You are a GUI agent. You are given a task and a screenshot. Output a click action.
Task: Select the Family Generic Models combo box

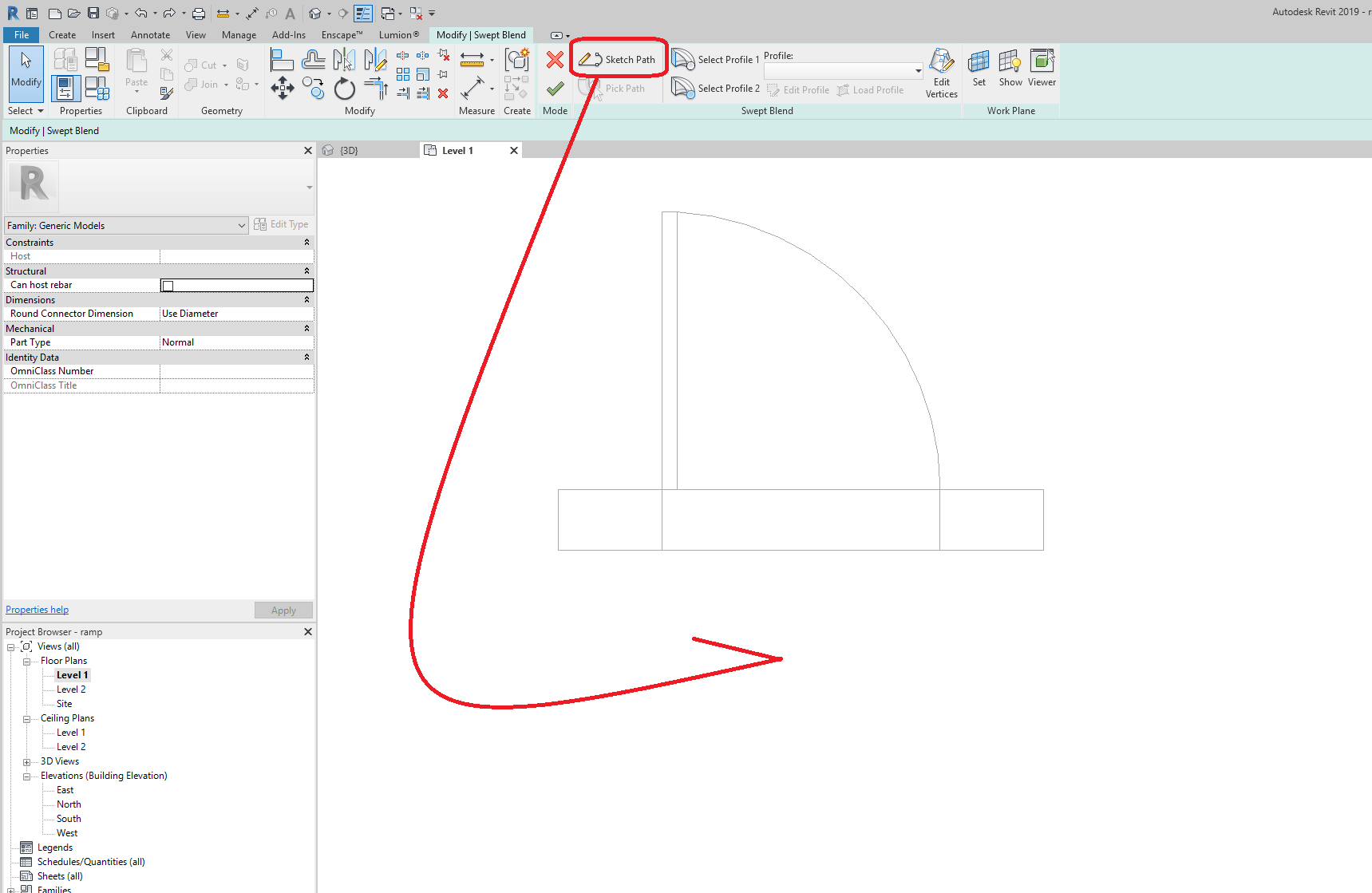tap(125, 225)
